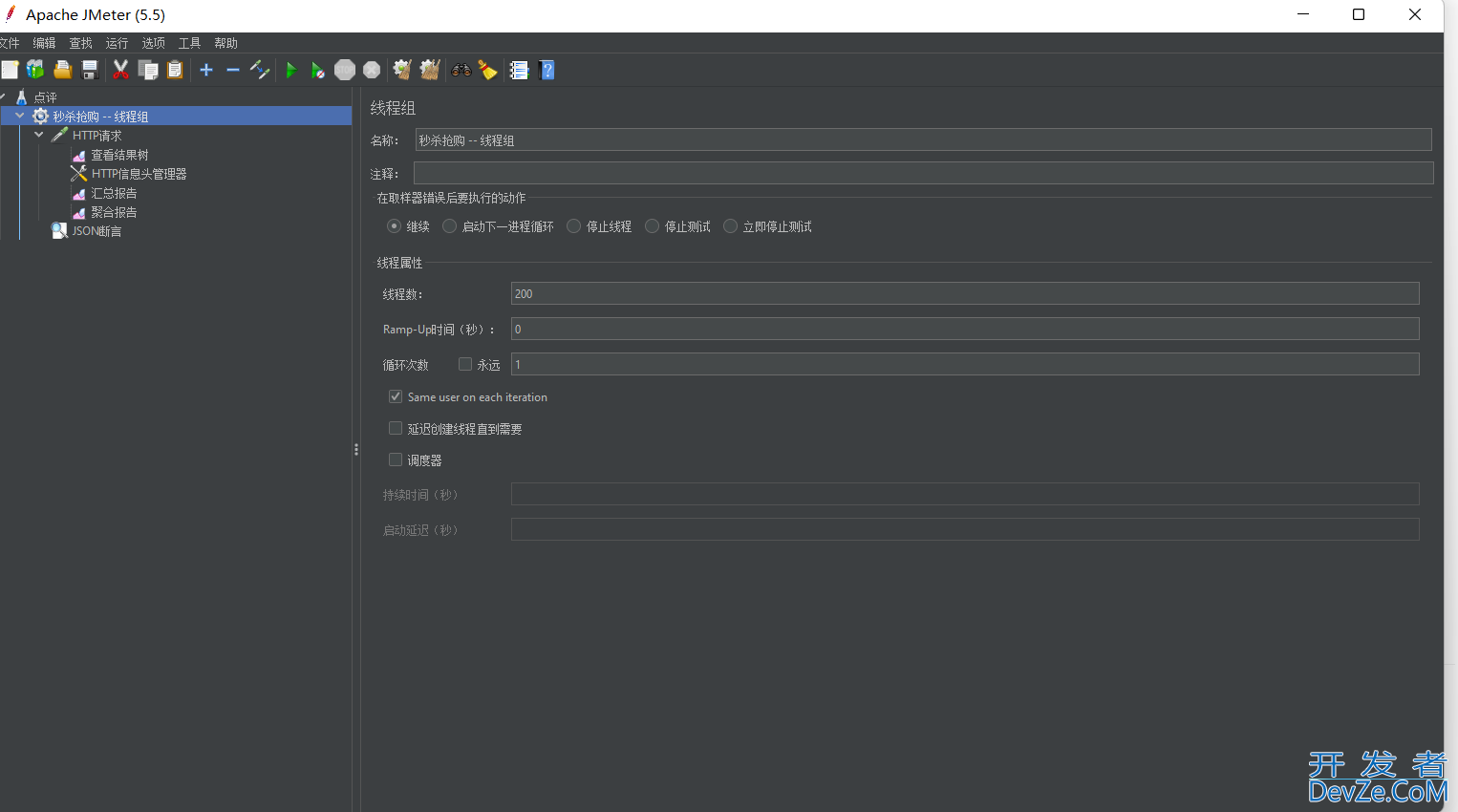
Task: Copy element with the Copy icon
Action: [148, 70]
